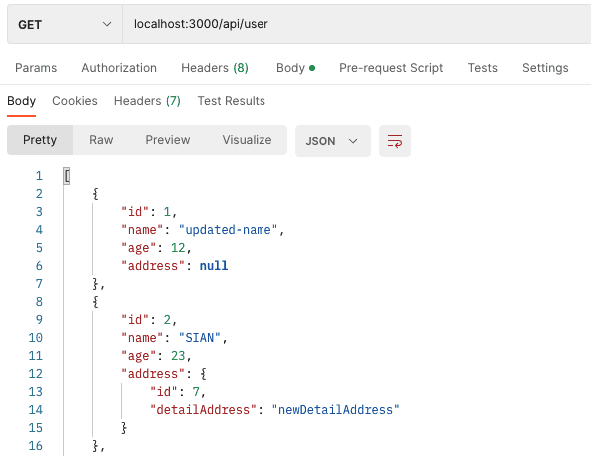Click the "SIAN" name value

200,338
